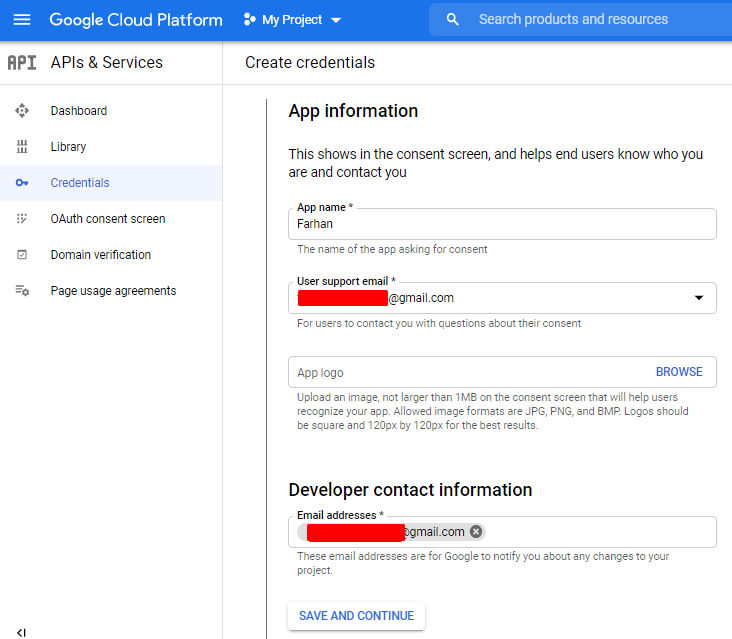The image size is (732, 639).
Task: Click the APIs & Services heading
Action: pyautogui.click(x=107, y=62)
